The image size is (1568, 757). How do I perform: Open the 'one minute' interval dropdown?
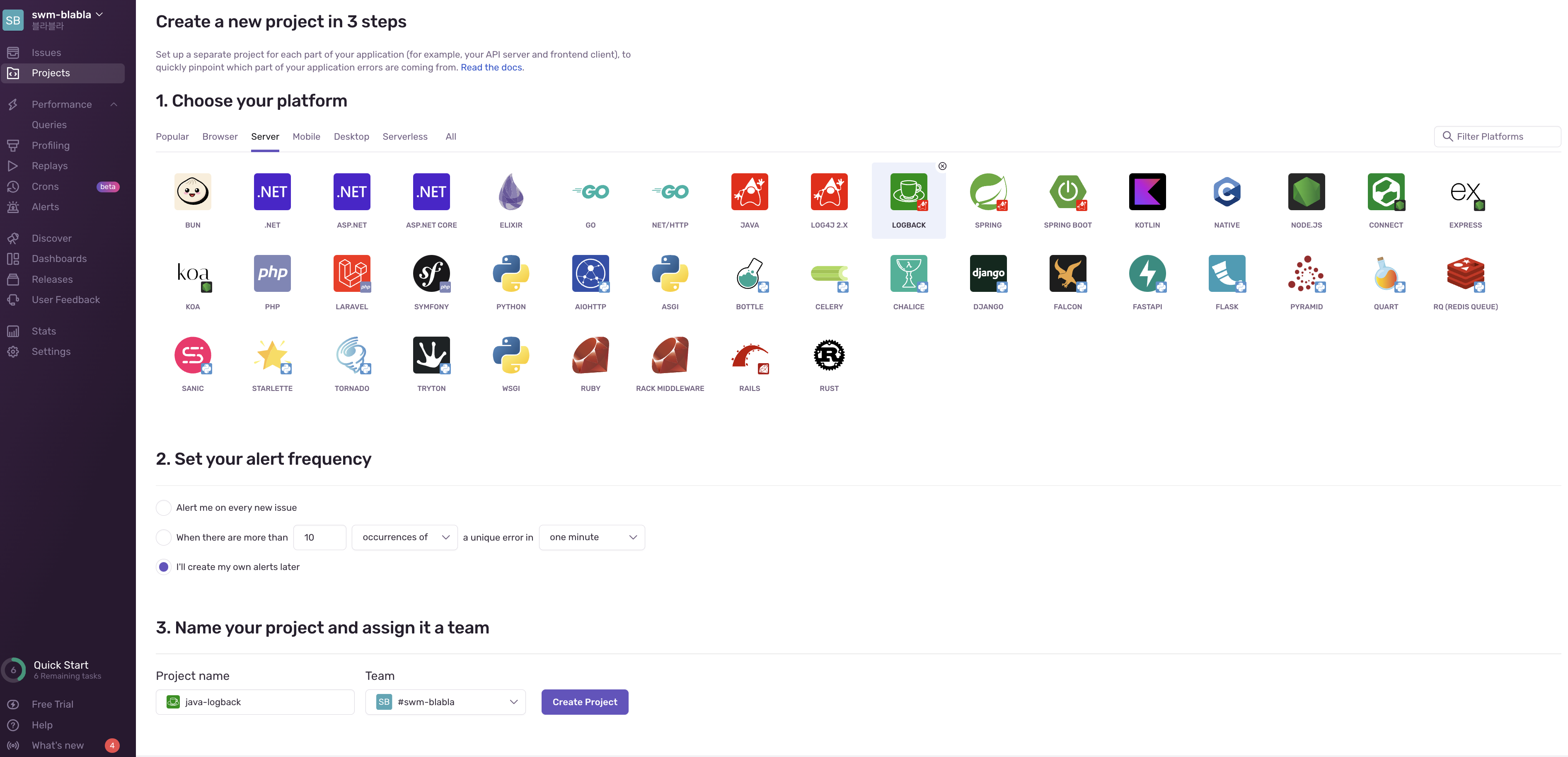point(592,537)
